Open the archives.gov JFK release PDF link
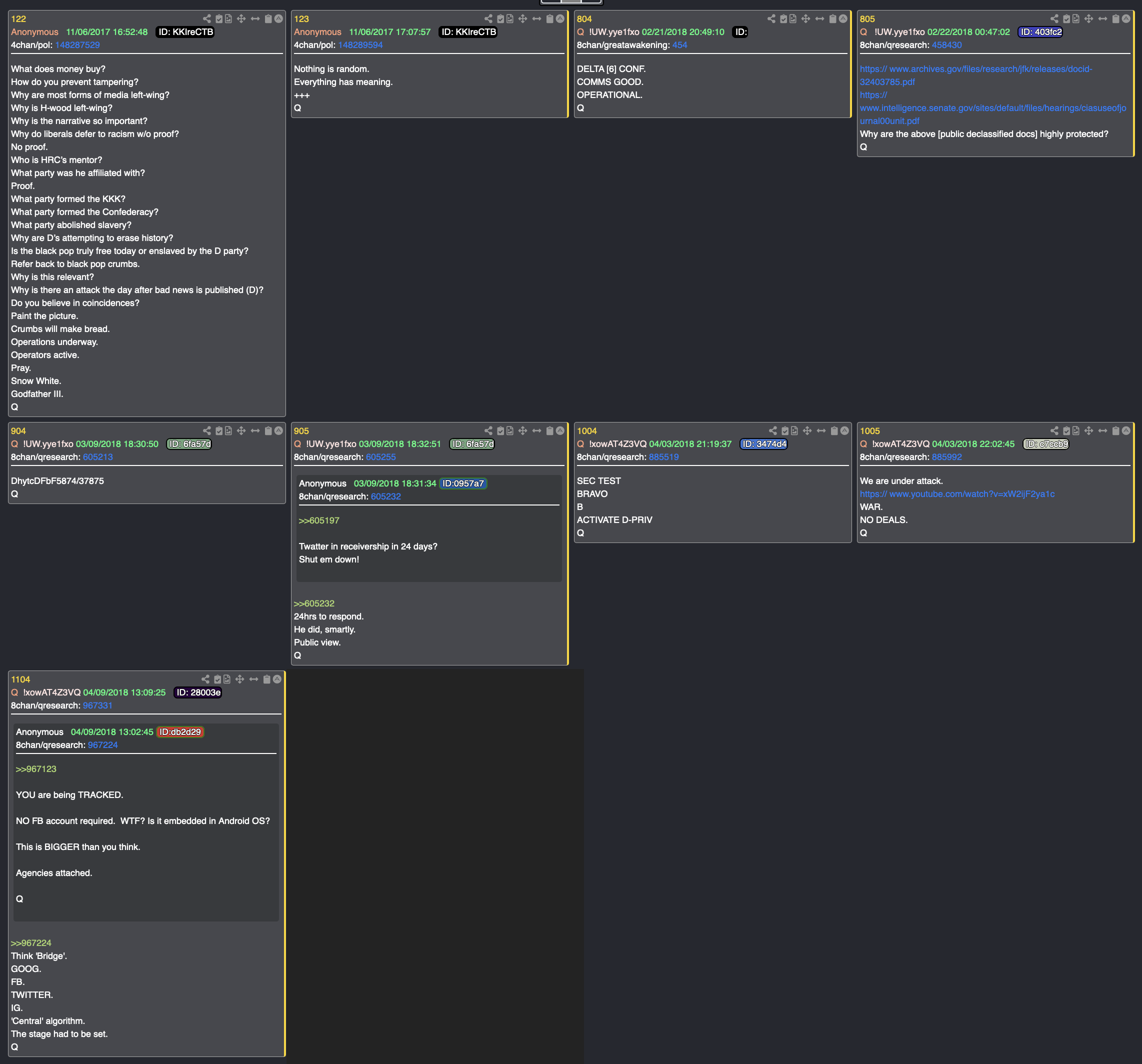This screenshot has width=1142, height=1064. pos(976,75)
